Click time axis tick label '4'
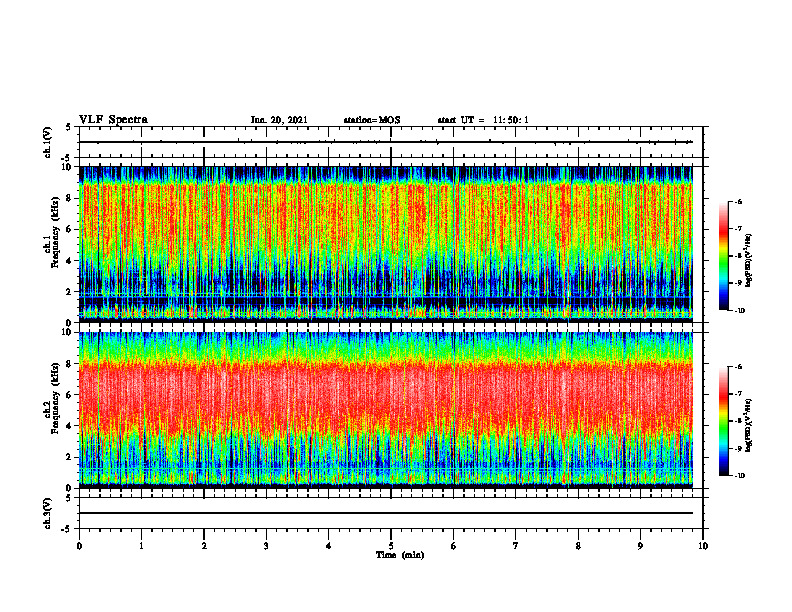The height and width of the screenshot is (612, 792). pyautogui.click(x=329, y=546)
